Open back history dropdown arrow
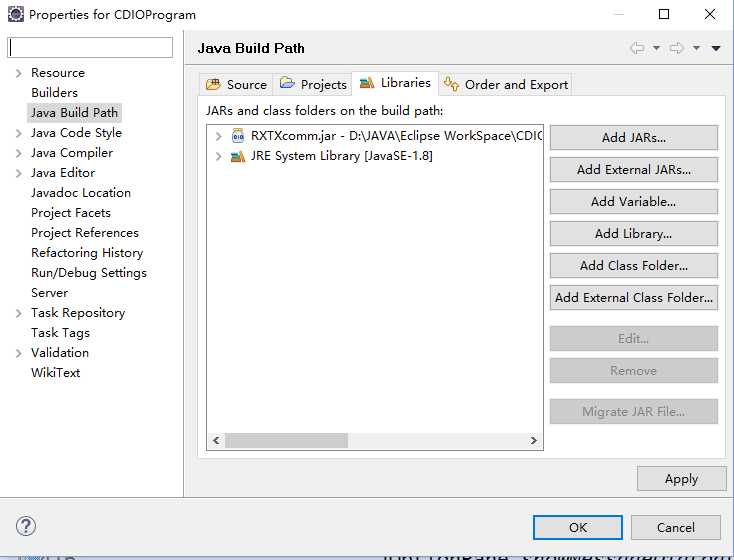Viewport: 734px width, 560px height. tap(656, 48)
